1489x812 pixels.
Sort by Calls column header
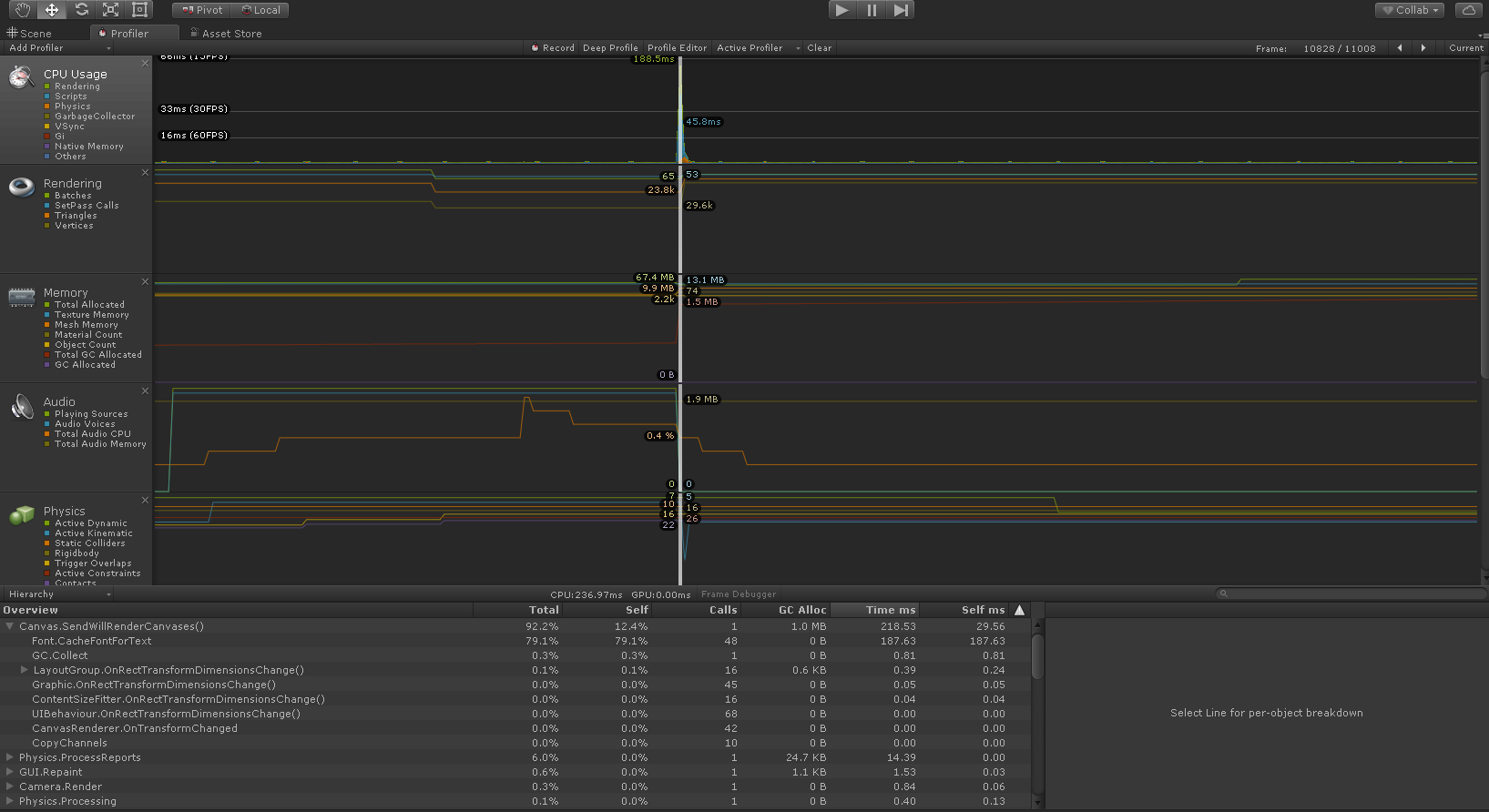(696, 610)
